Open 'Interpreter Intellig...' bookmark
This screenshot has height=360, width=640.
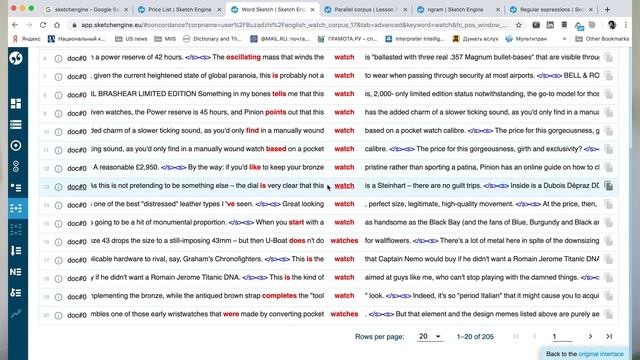point(415,39)
